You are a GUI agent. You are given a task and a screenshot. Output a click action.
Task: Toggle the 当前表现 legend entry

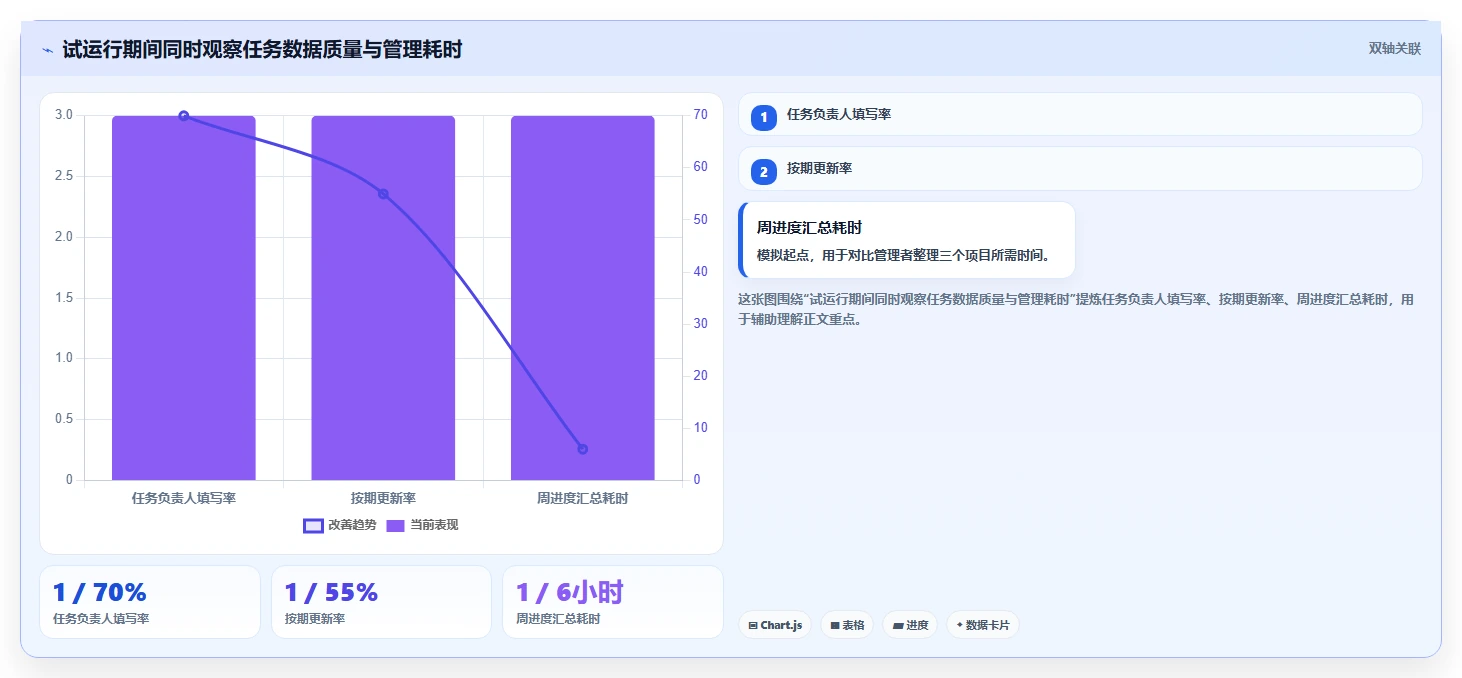click(x=422, y=525)
